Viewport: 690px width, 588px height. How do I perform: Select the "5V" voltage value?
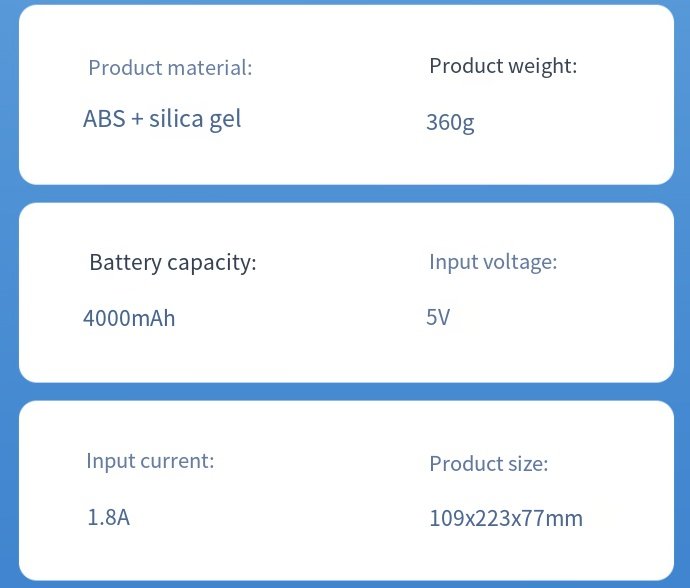[x=438, y=318]
